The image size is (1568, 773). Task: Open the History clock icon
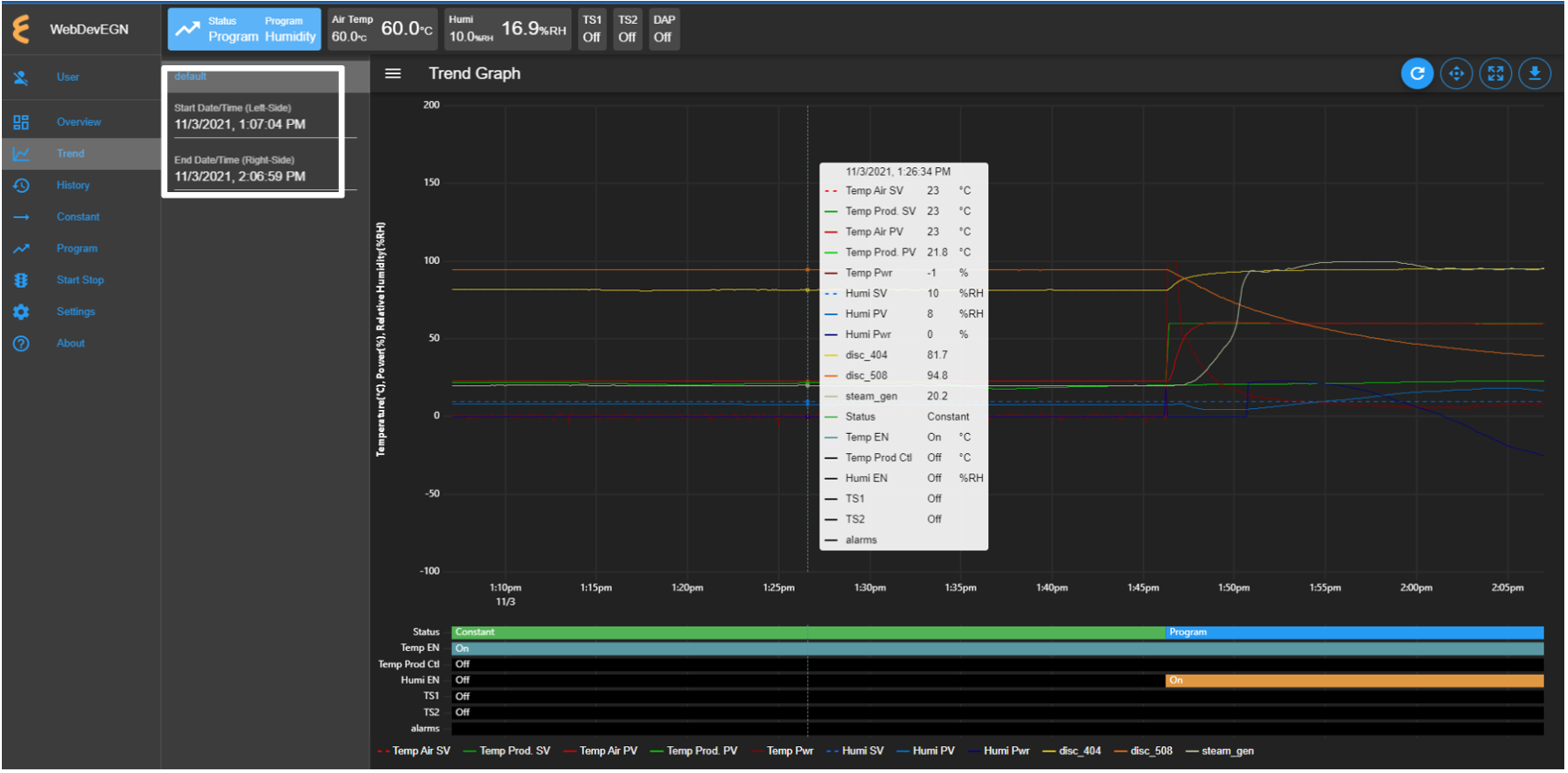21,186
